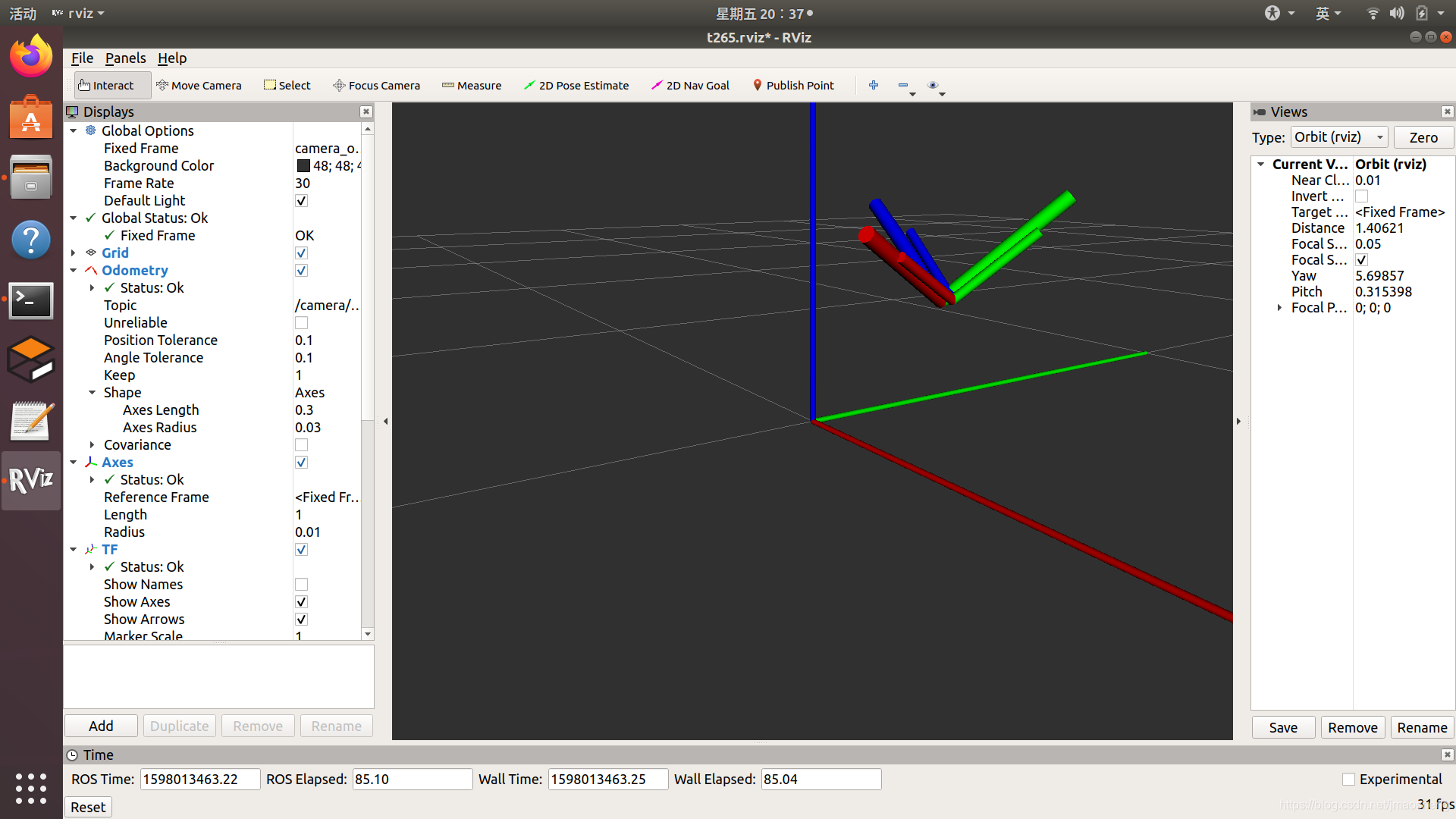Enable Show Names under TF display

point(302,584)
